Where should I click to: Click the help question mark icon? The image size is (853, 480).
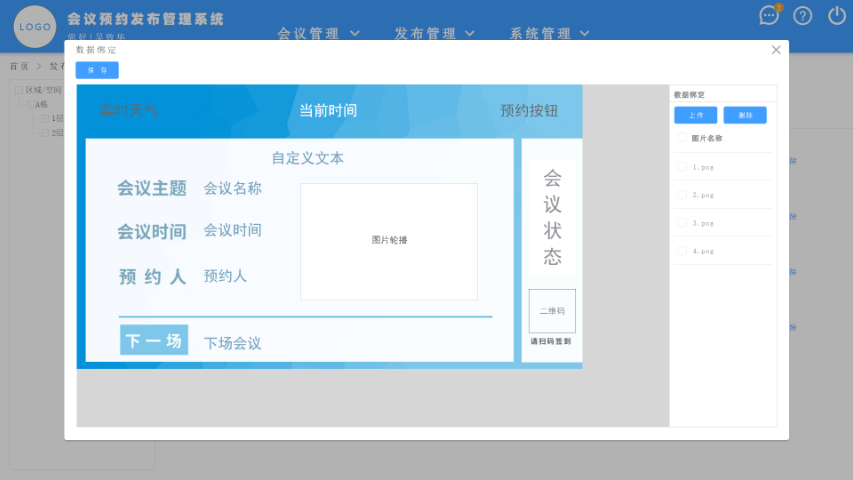[803, 15]
